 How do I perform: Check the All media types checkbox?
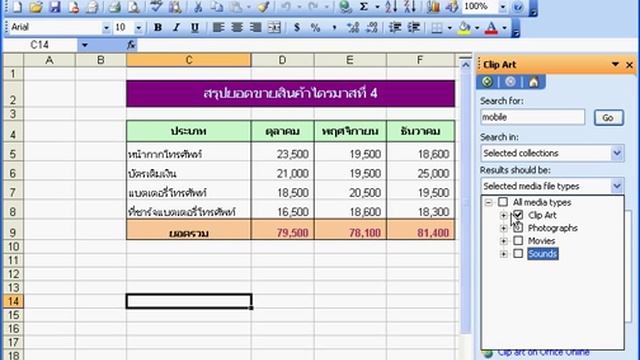[x=503, y=202]
